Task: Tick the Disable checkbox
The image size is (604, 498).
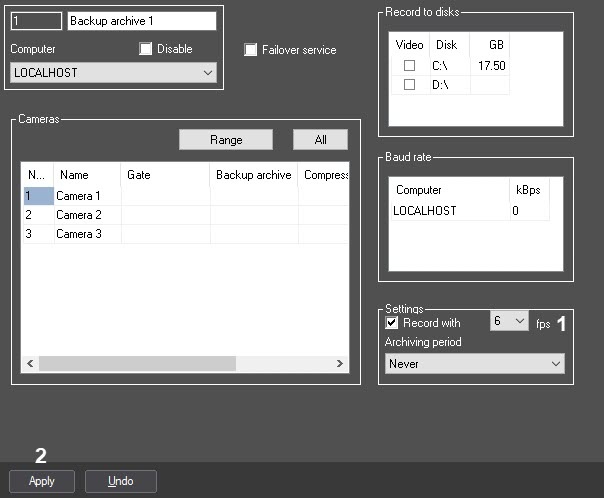Action: click(x=145, y=49)
